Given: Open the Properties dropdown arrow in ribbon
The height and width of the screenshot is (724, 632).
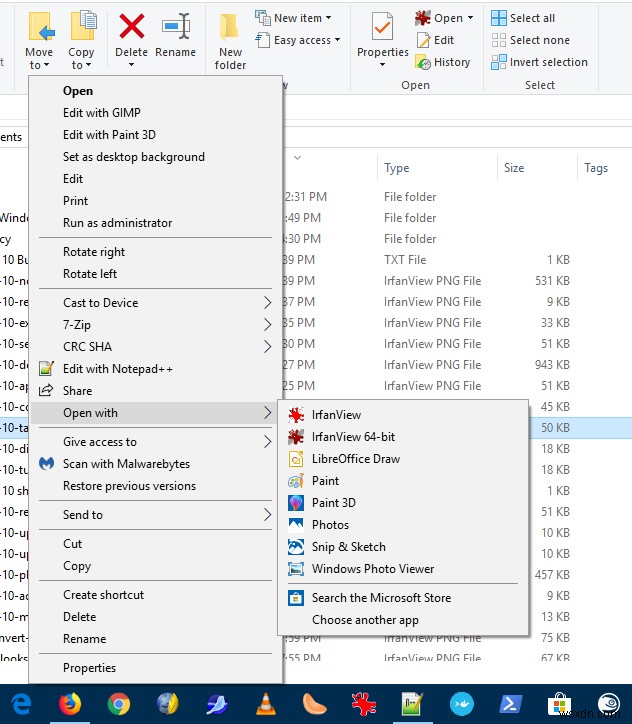Looking at the screenshot, I should 382,65.
